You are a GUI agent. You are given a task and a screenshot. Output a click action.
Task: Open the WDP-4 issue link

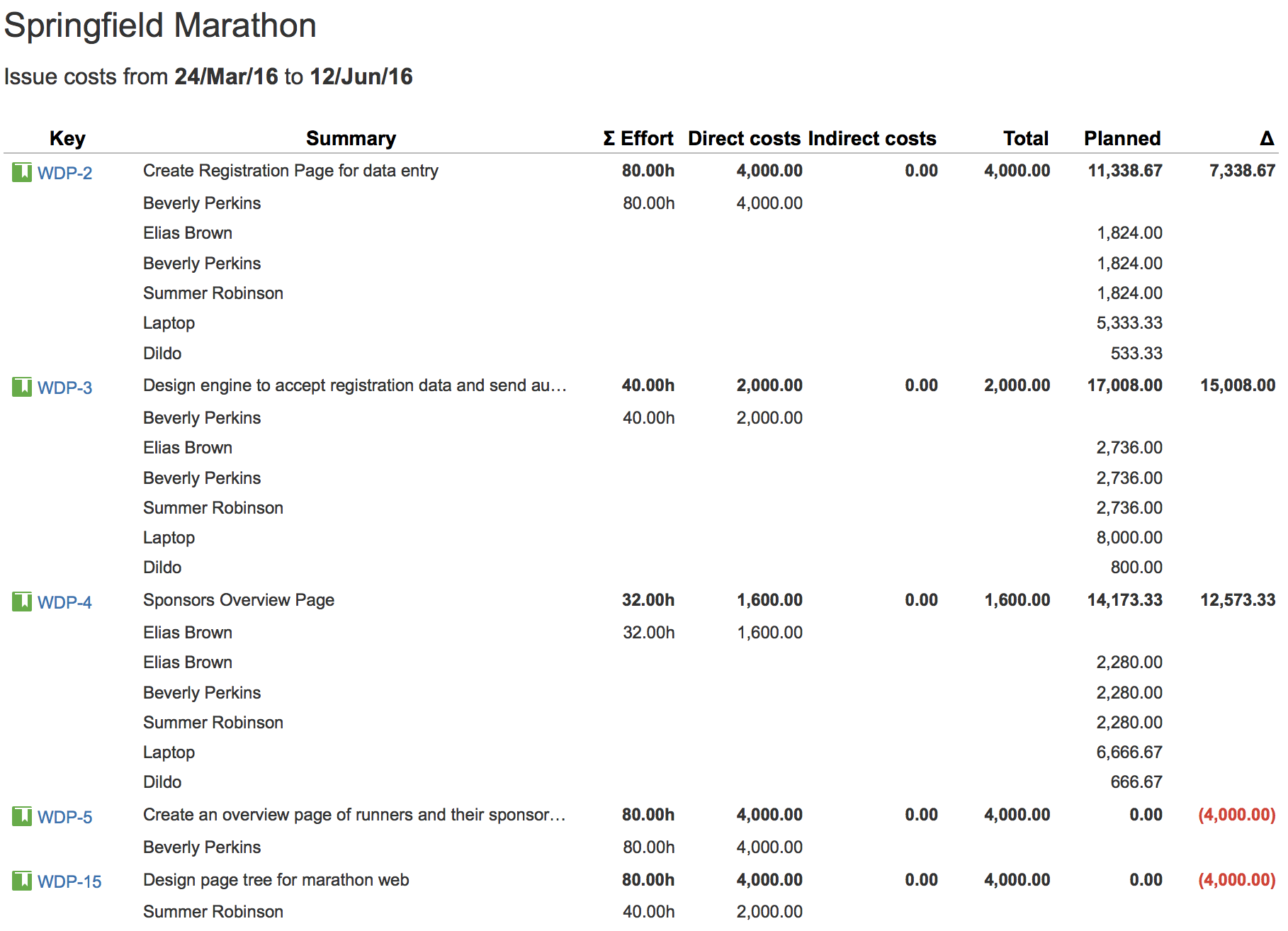click(x=64, y=602)
